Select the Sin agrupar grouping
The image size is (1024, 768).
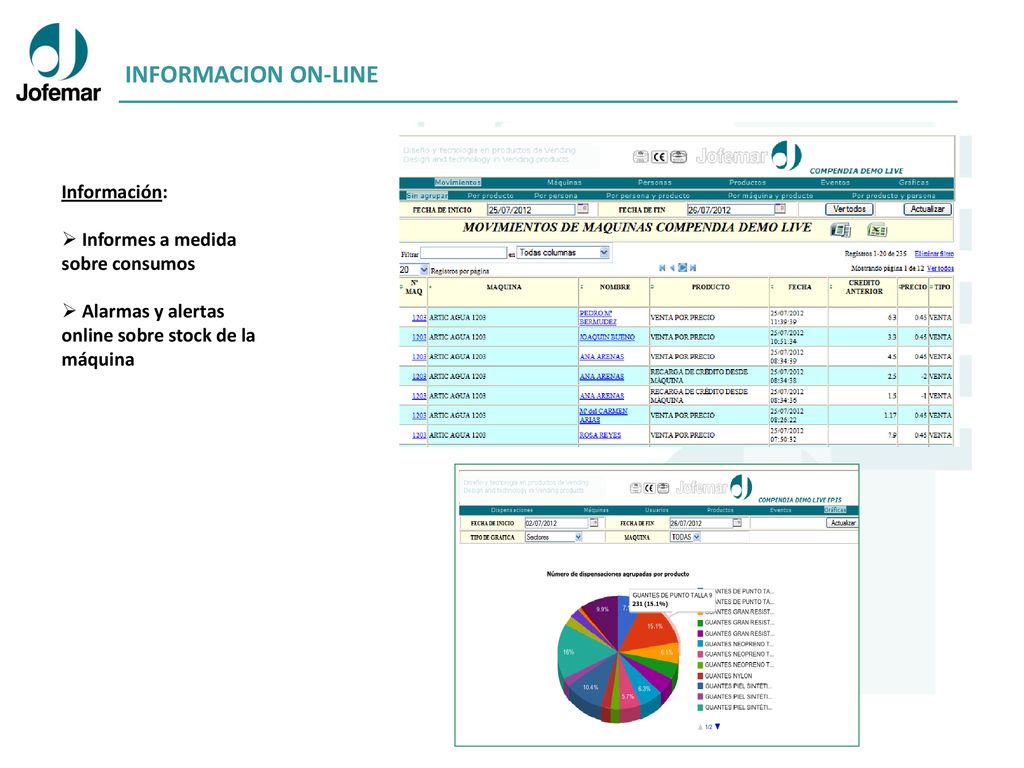[x=426, y=195]
